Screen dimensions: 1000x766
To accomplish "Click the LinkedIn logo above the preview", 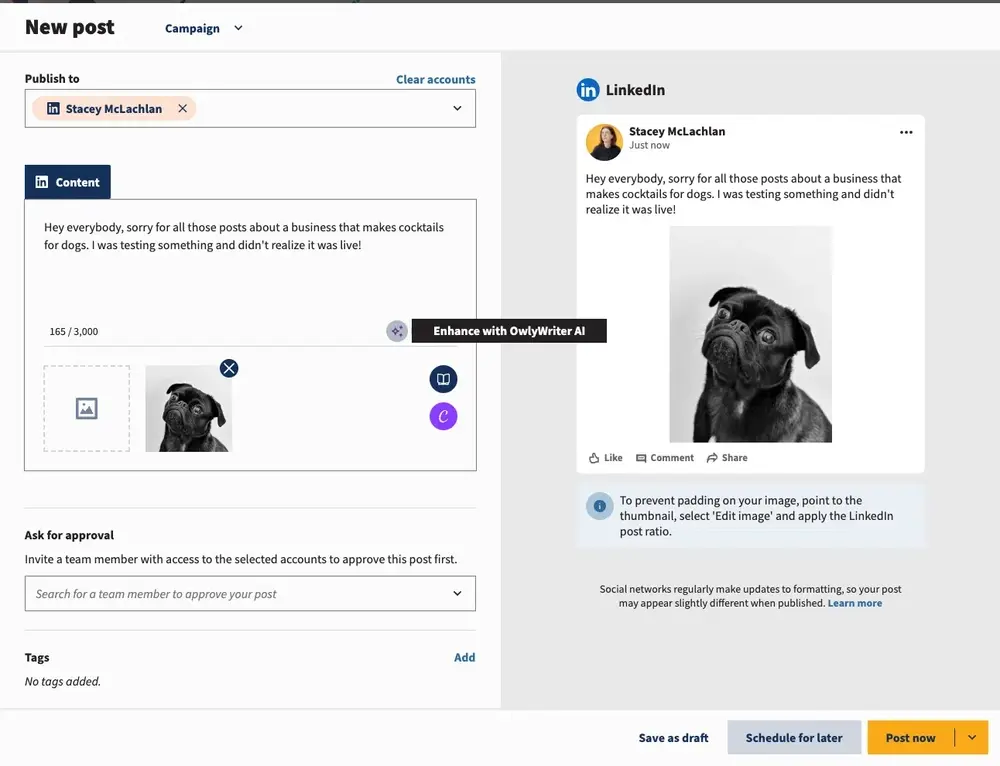I will point(588,89).
